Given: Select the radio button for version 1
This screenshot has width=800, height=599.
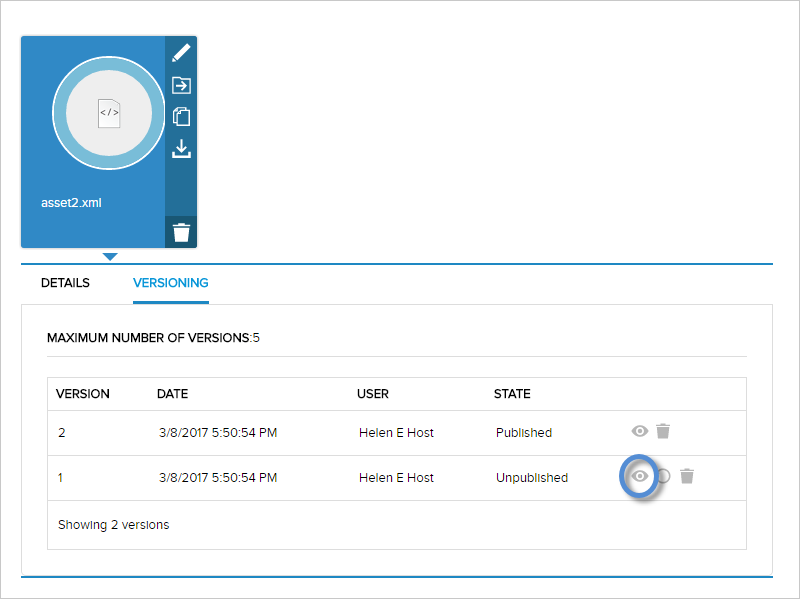Looking at the screenshot, I should tap(663, 476).
